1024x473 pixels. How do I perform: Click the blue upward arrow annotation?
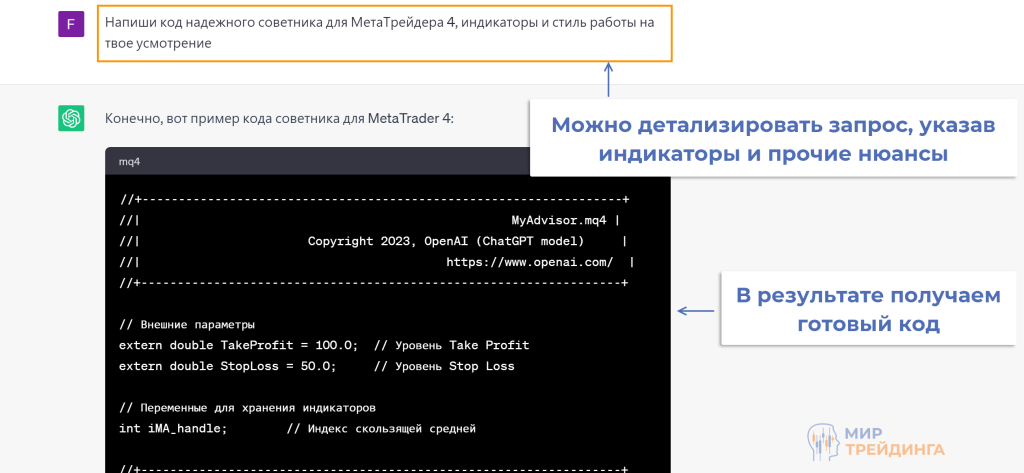point(609,80)
